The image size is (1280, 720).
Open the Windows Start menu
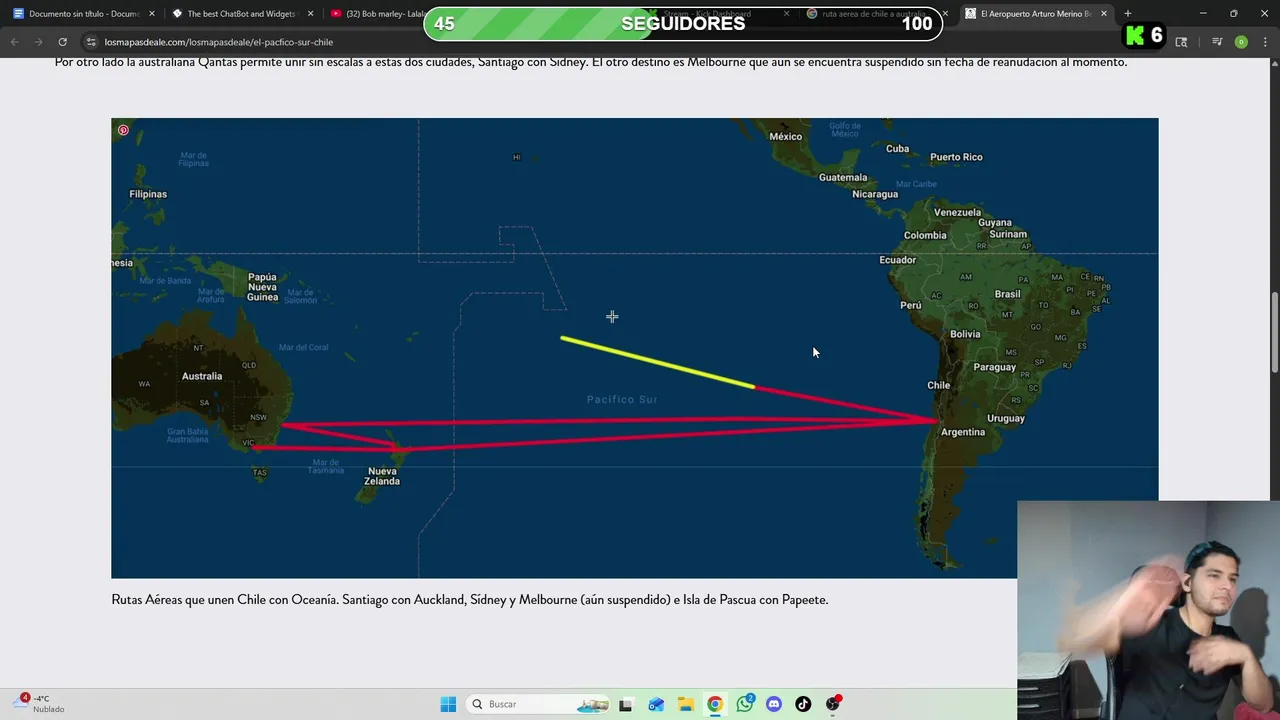tap(448, 704)
